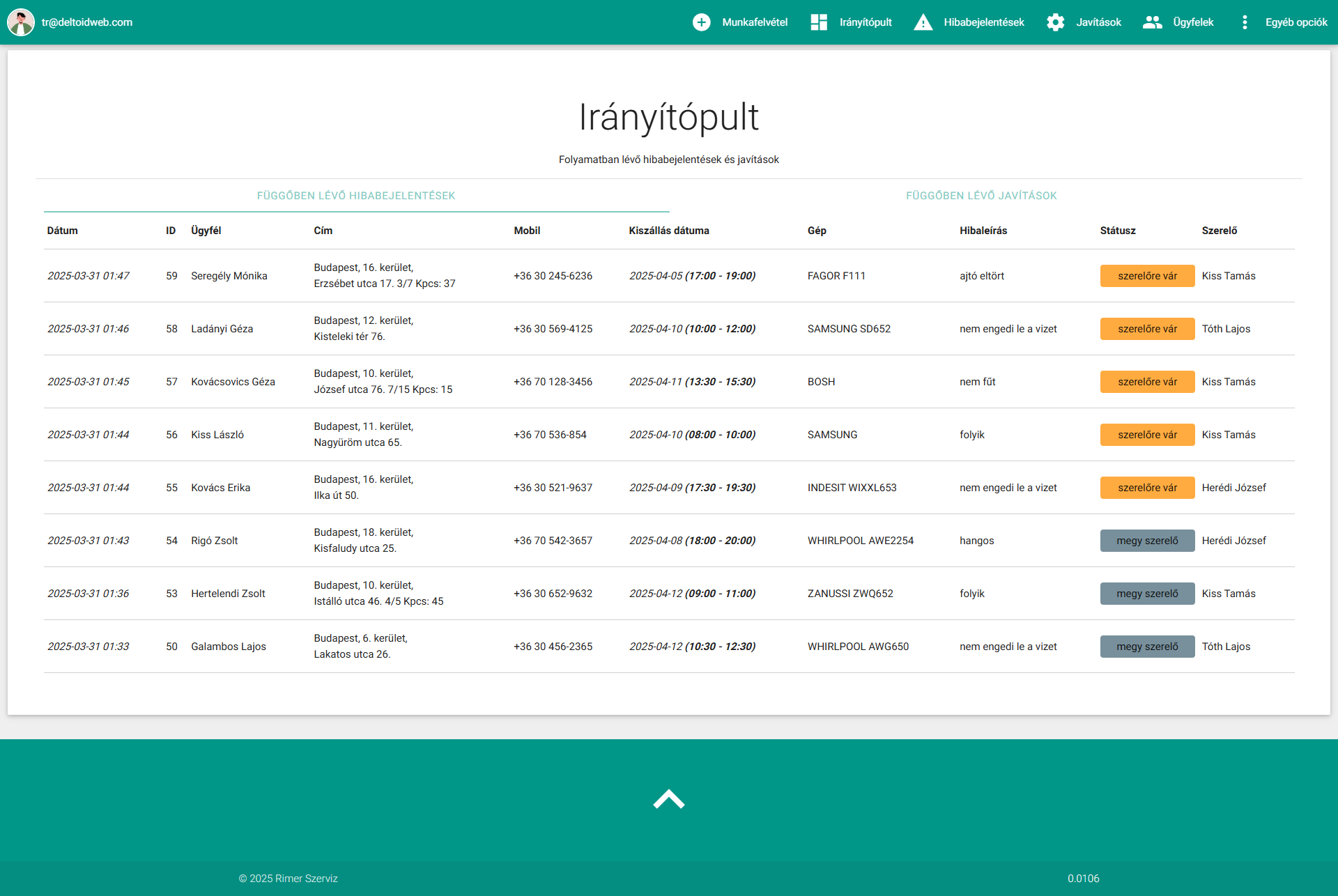The image size is (1338, 896).
Task: Click szerelőre vár button for Kovács Erika
Action: tap(1147, 488)
